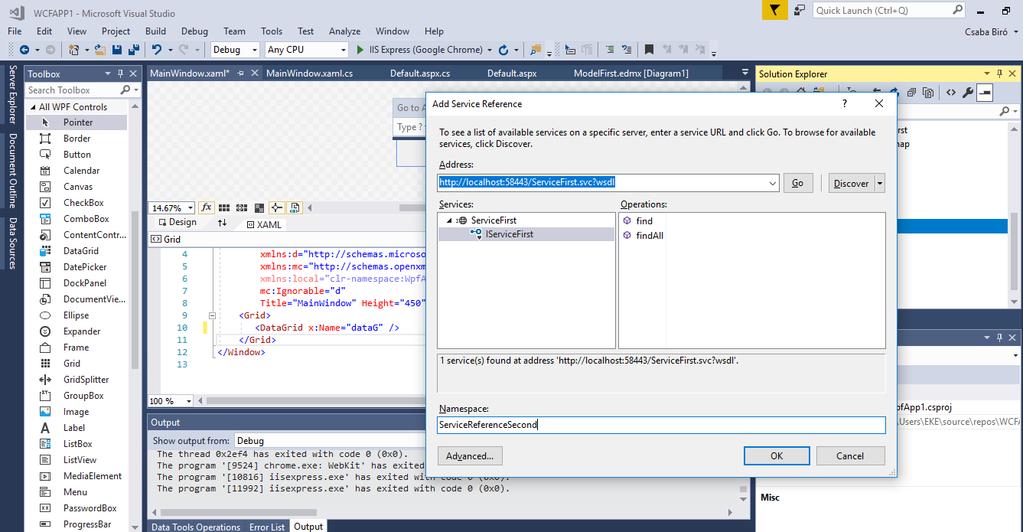The image size is (1023, 532).
Task: Switch to the ModelFirst.edmx [Diagram1] tab
Action: click(631, 73)
